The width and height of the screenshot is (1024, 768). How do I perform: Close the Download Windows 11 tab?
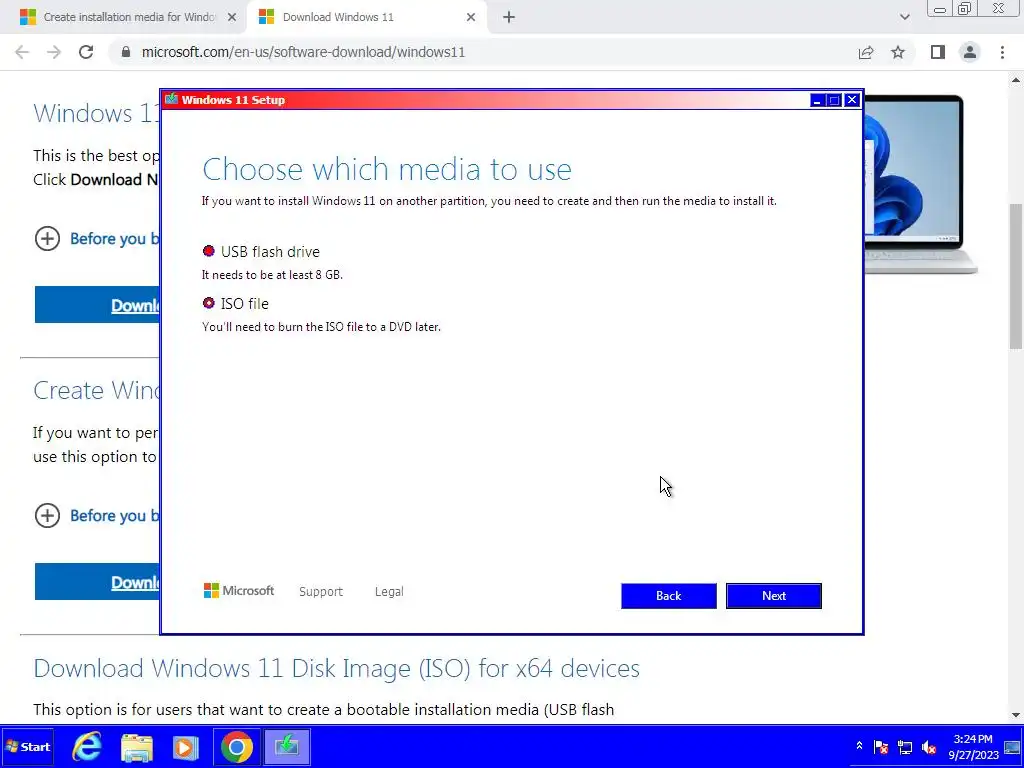click(x=471, y=18)
